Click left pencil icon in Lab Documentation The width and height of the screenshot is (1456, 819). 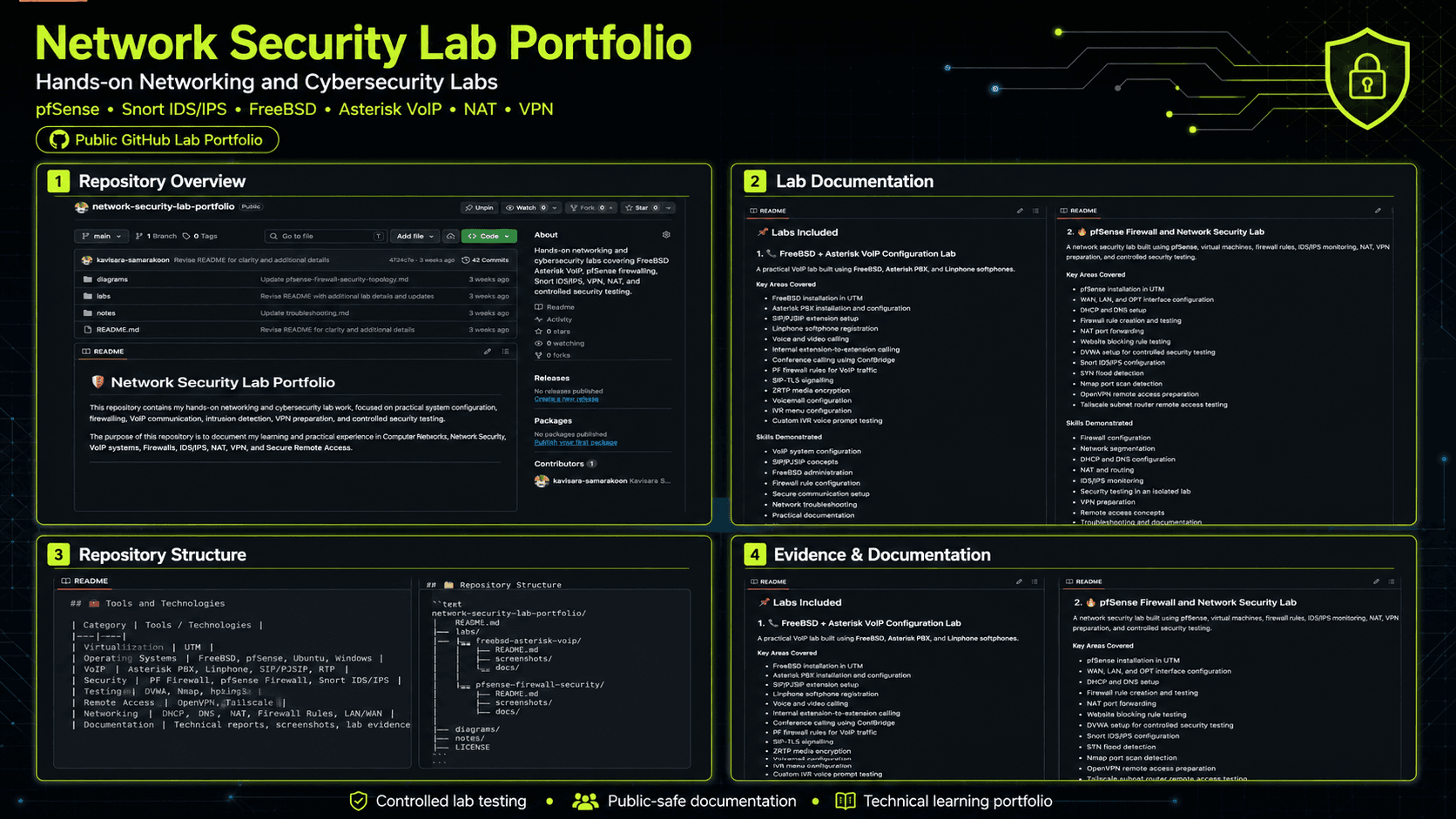click(x=1020, y=211)
